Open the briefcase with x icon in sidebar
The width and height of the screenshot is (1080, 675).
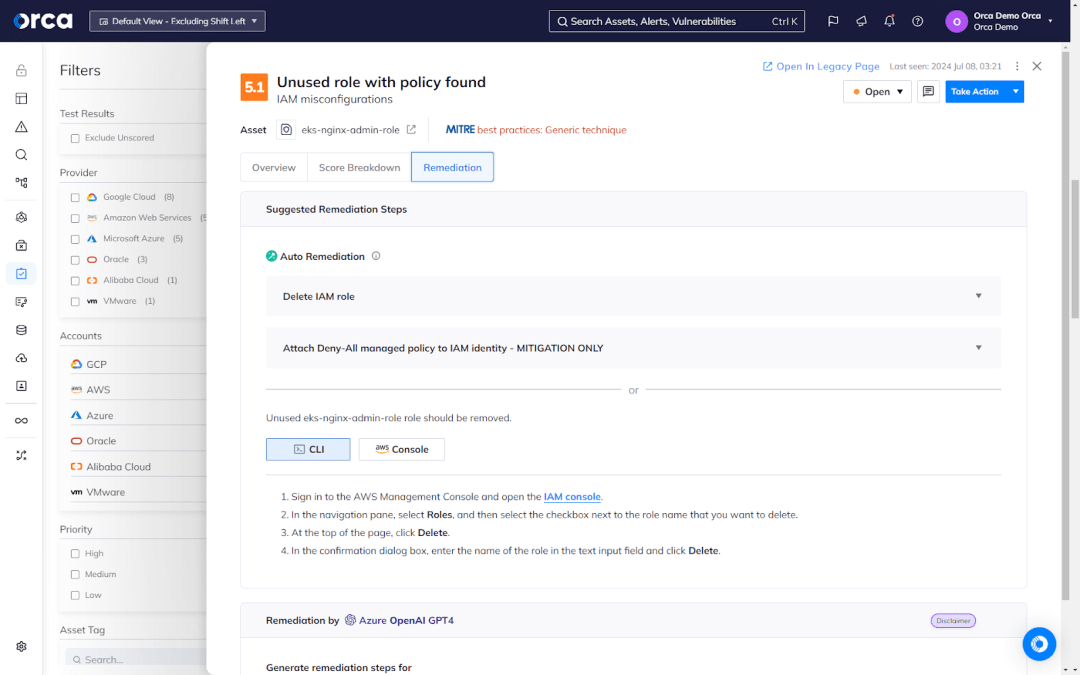tap(21, 246)
